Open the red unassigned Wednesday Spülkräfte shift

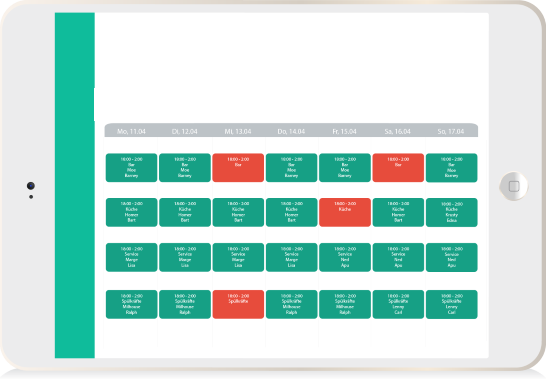(x=238, y=304)
